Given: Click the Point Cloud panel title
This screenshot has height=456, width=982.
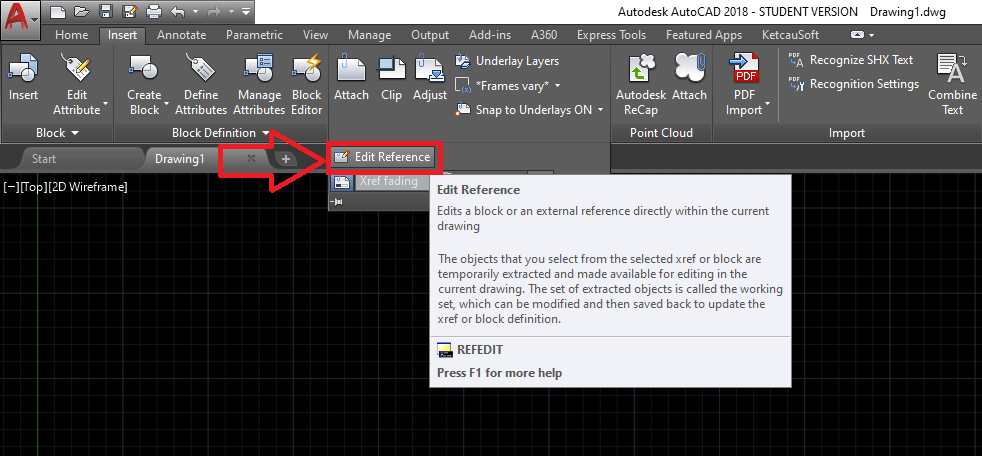Looking at the screenshot, I should (x=661, y=133).
